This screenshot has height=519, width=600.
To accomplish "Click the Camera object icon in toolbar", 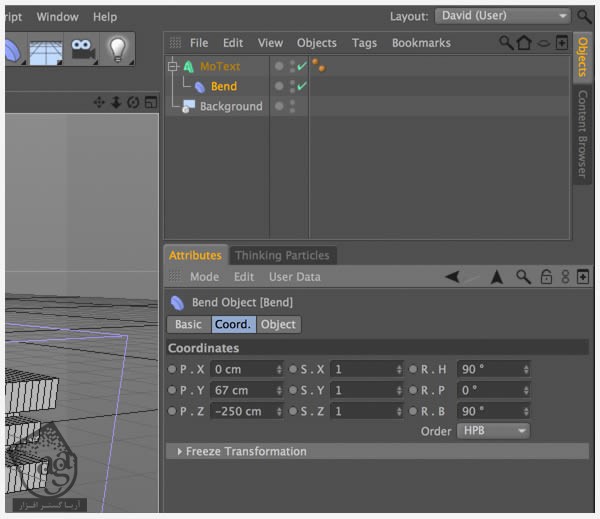I will tap(82, 49).
